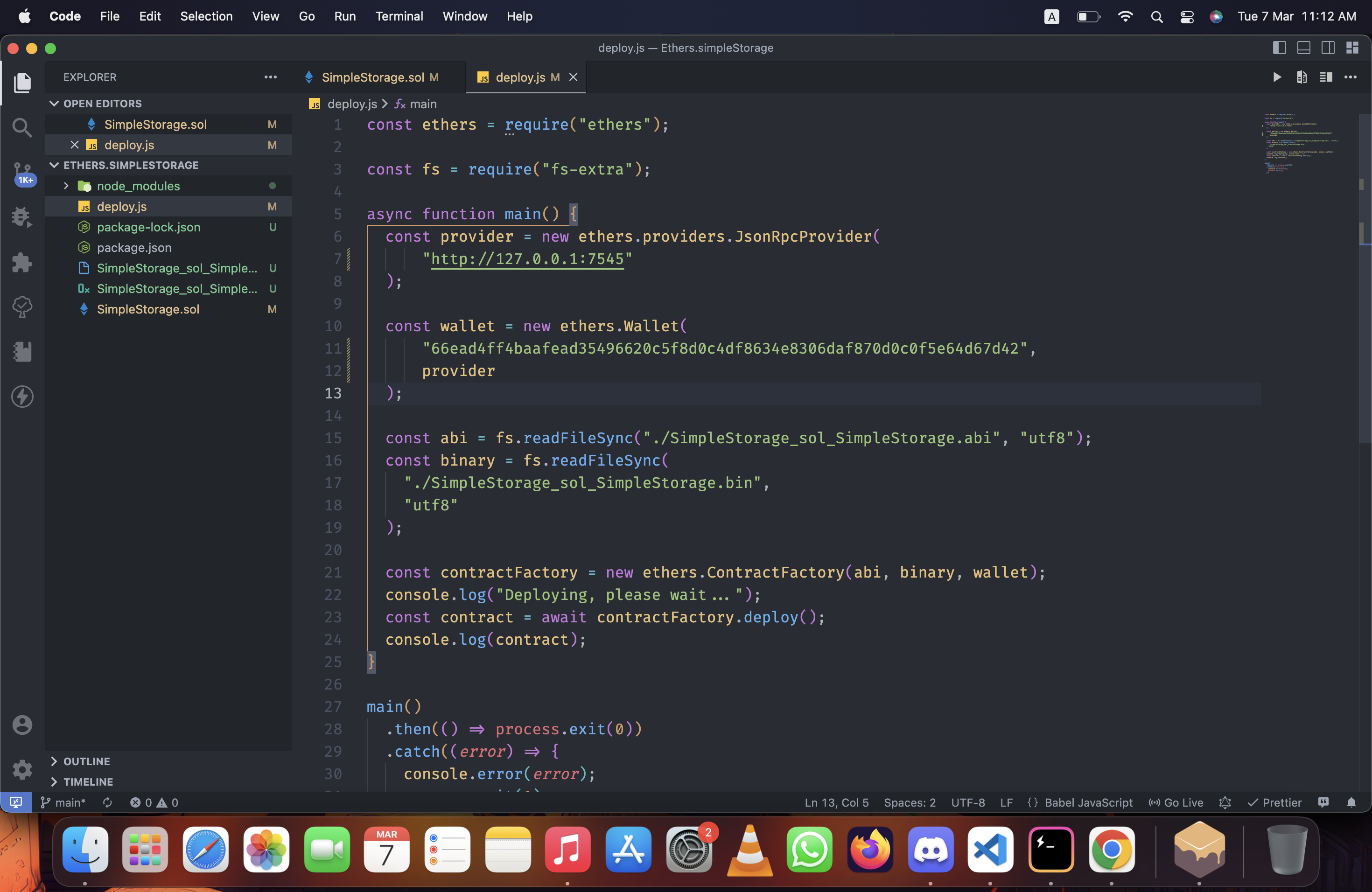Open end of line selector LF
1372x892 pixels.
tap(1007, 802)
